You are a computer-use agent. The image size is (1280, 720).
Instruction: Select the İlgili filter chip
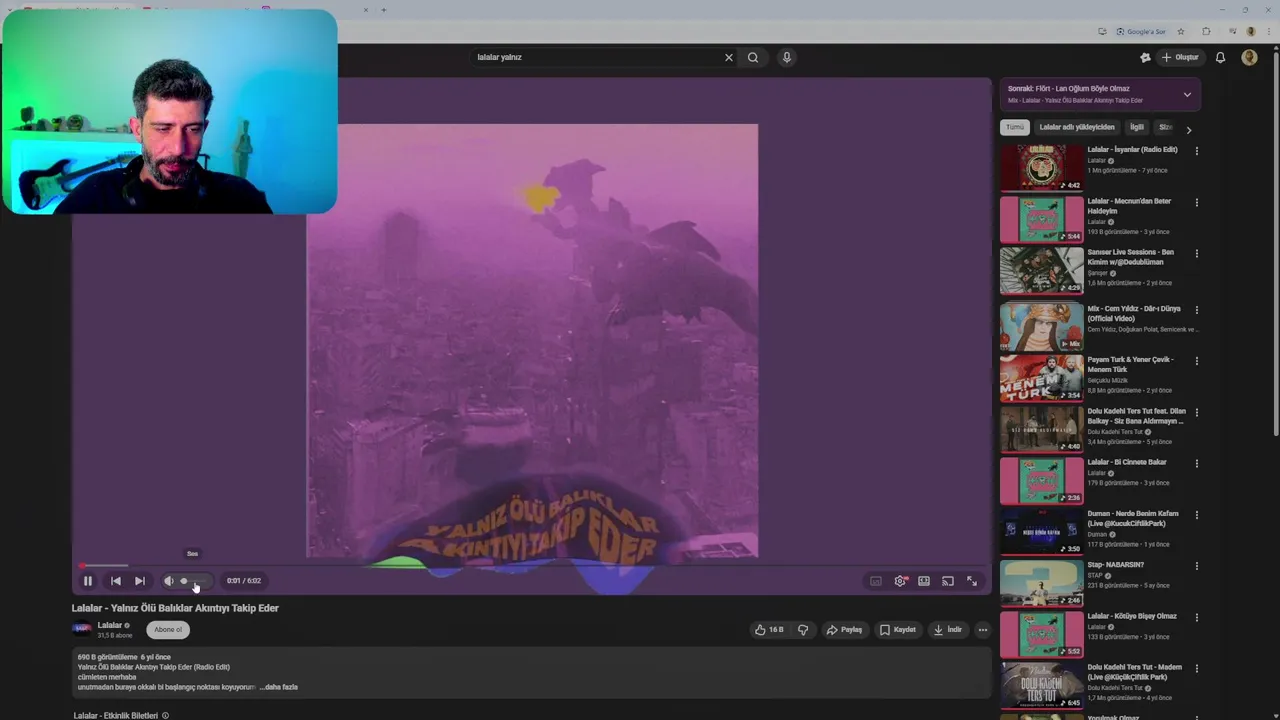(1137, 128)
